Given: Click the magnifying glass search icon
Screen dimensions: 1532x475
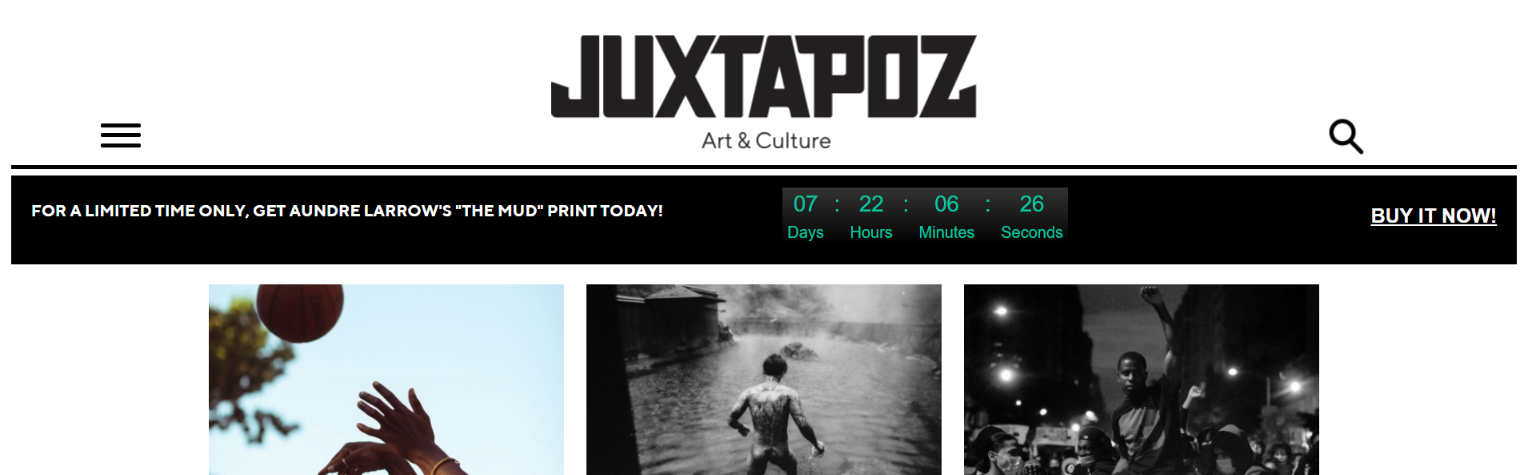Looking at the screenshot, I should 1346,137.
